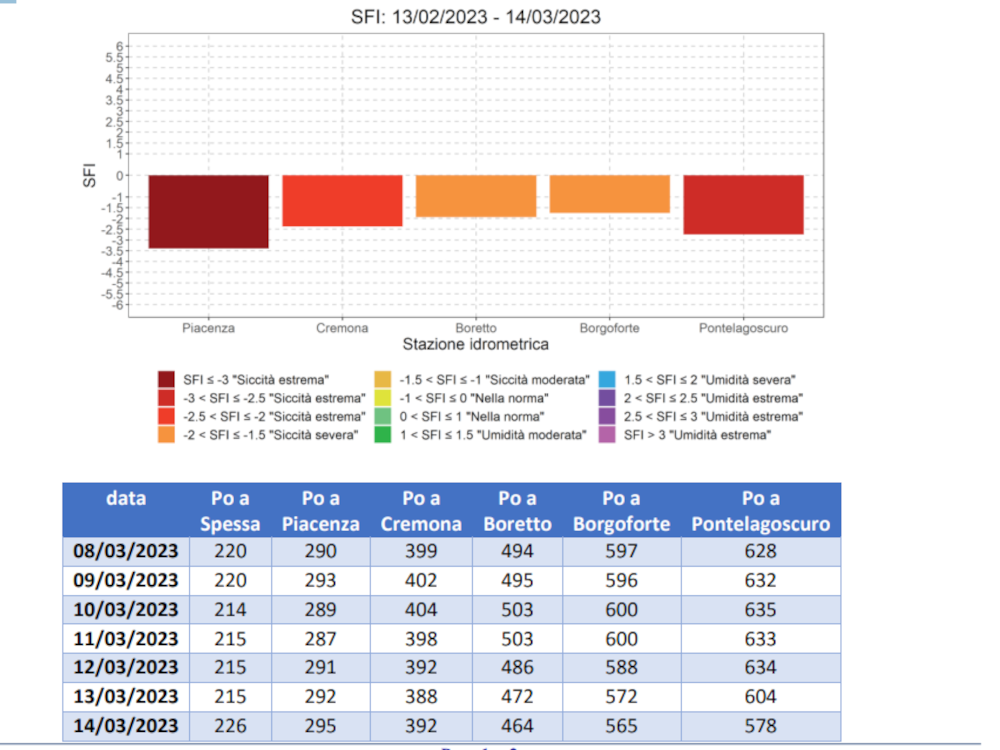The image size is (1000, 750).
Task: Click the table cell showing 578
Action: click(x=760, y=725)
